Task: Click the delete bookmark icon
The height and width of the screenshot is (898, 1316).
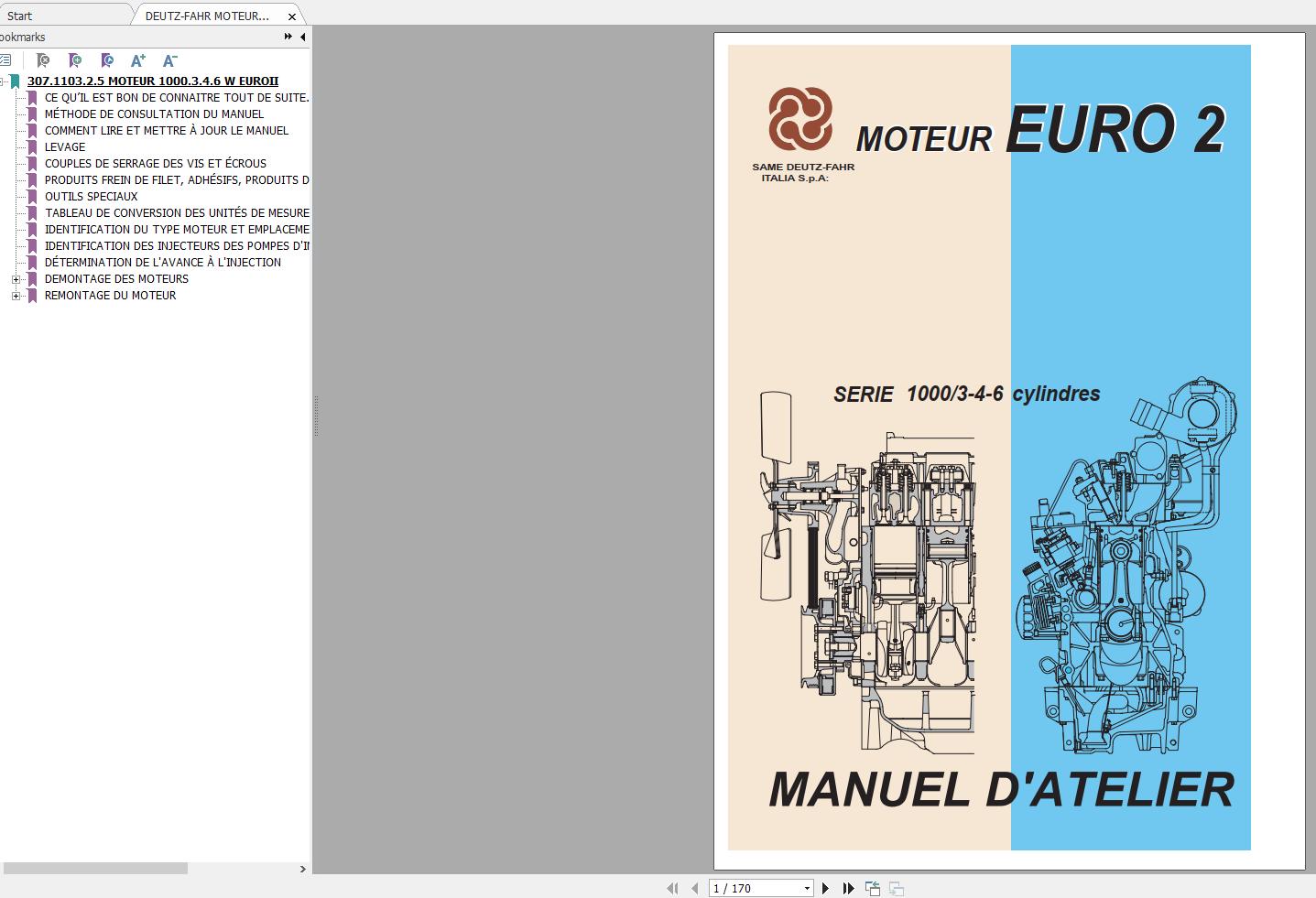Action: 43,60
